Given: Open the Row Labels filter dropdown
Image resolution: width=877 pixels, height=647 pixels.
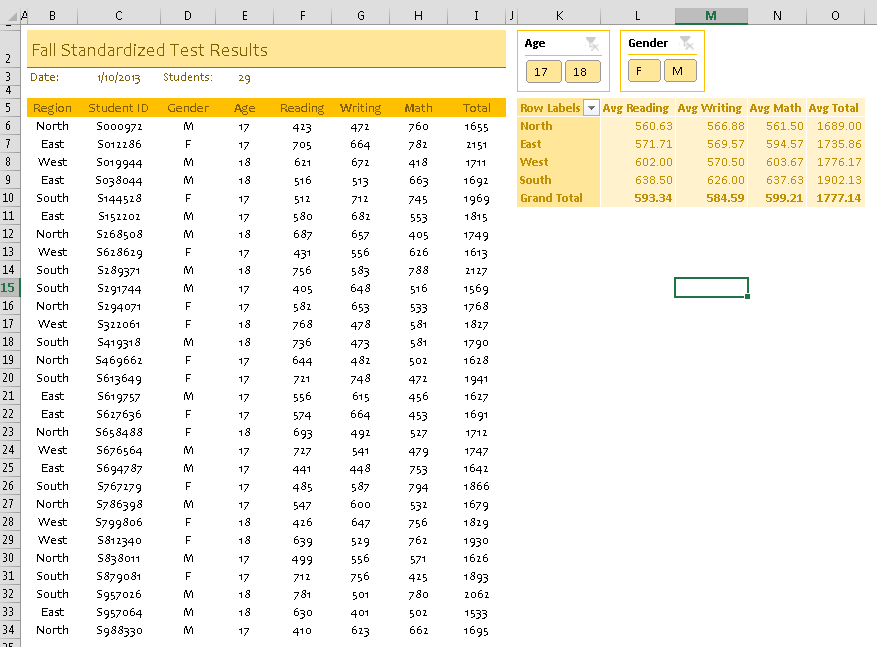Looking at the screenshot, I should (x=591, y=108).
